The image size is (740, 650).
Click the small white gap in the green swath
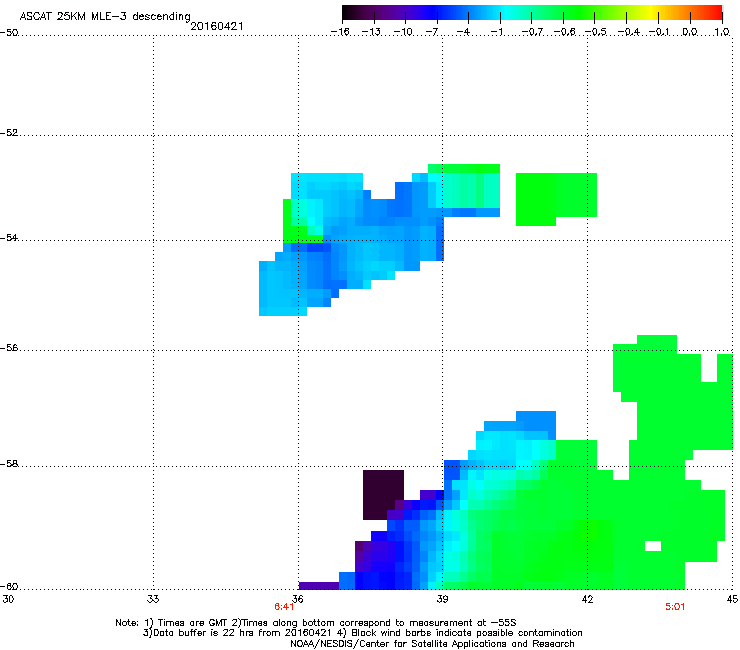[x=653, y=546]
